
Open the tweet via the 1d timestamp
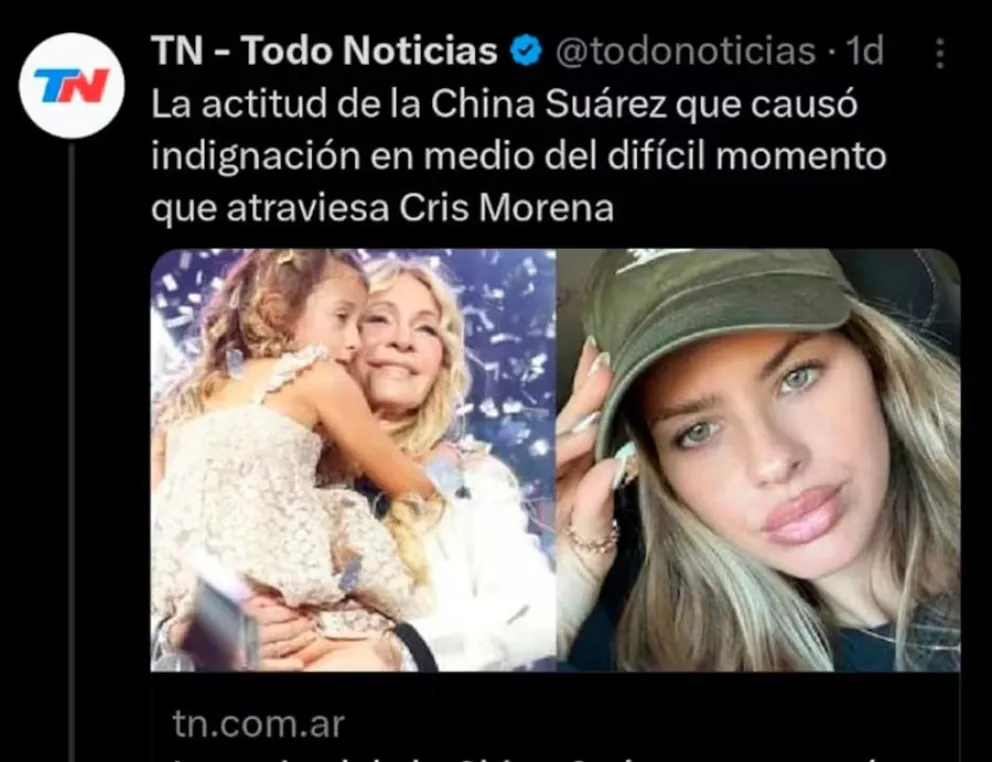[865, 51]
